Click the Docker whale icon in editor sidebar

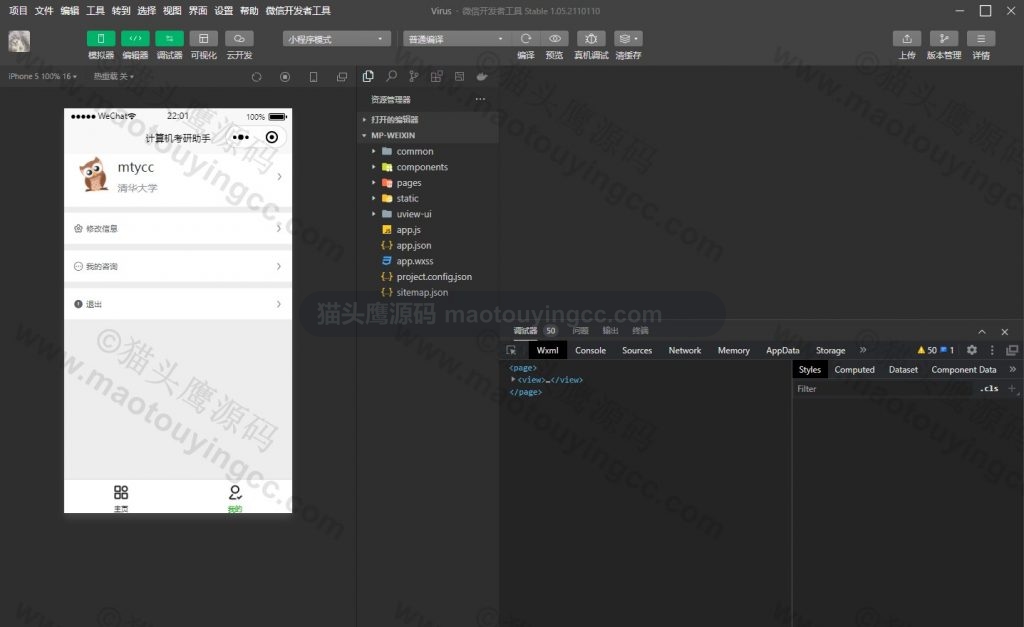pos(482,76)
